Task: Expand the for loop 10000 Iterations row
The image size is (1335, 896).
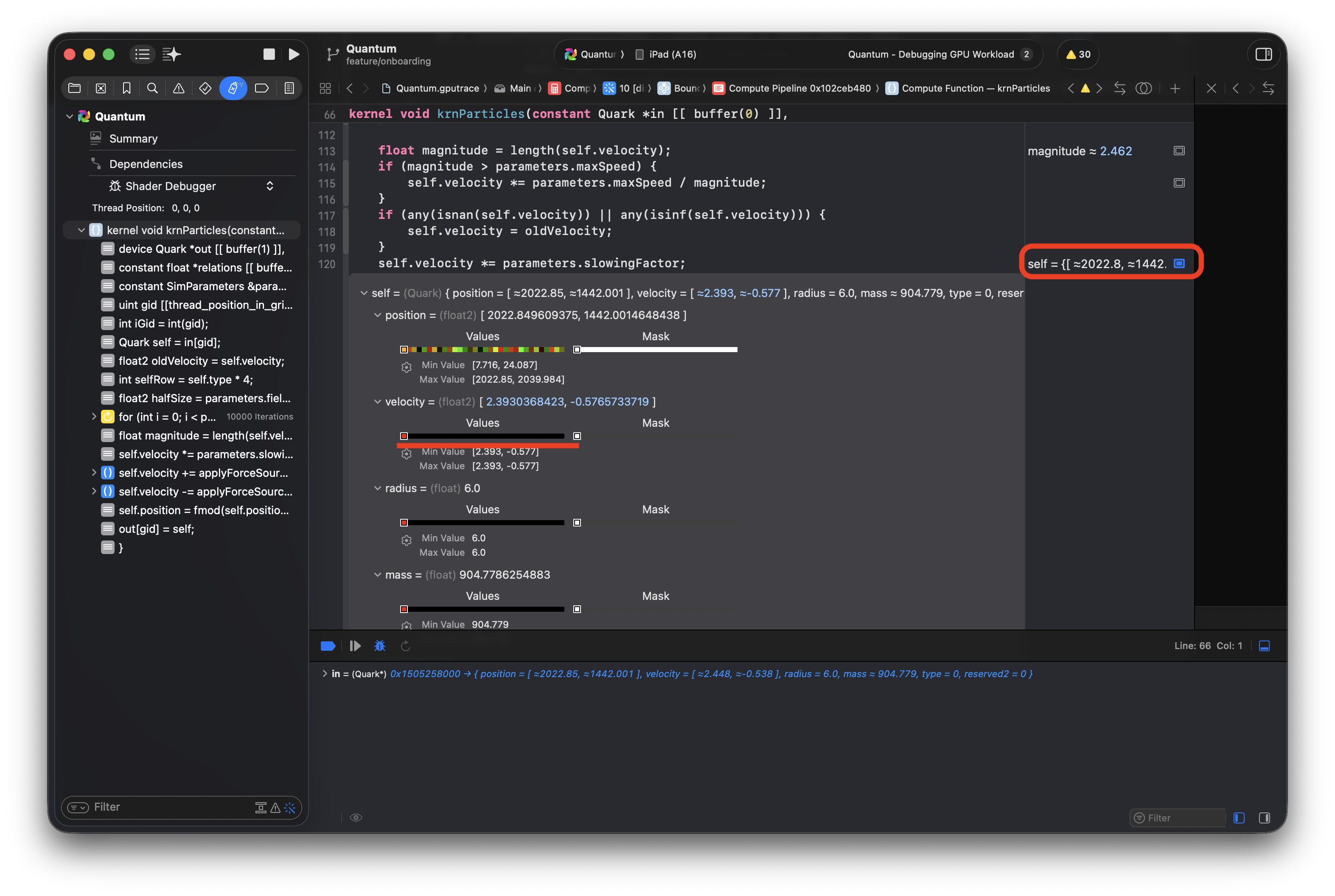Action: coord(94,417)
